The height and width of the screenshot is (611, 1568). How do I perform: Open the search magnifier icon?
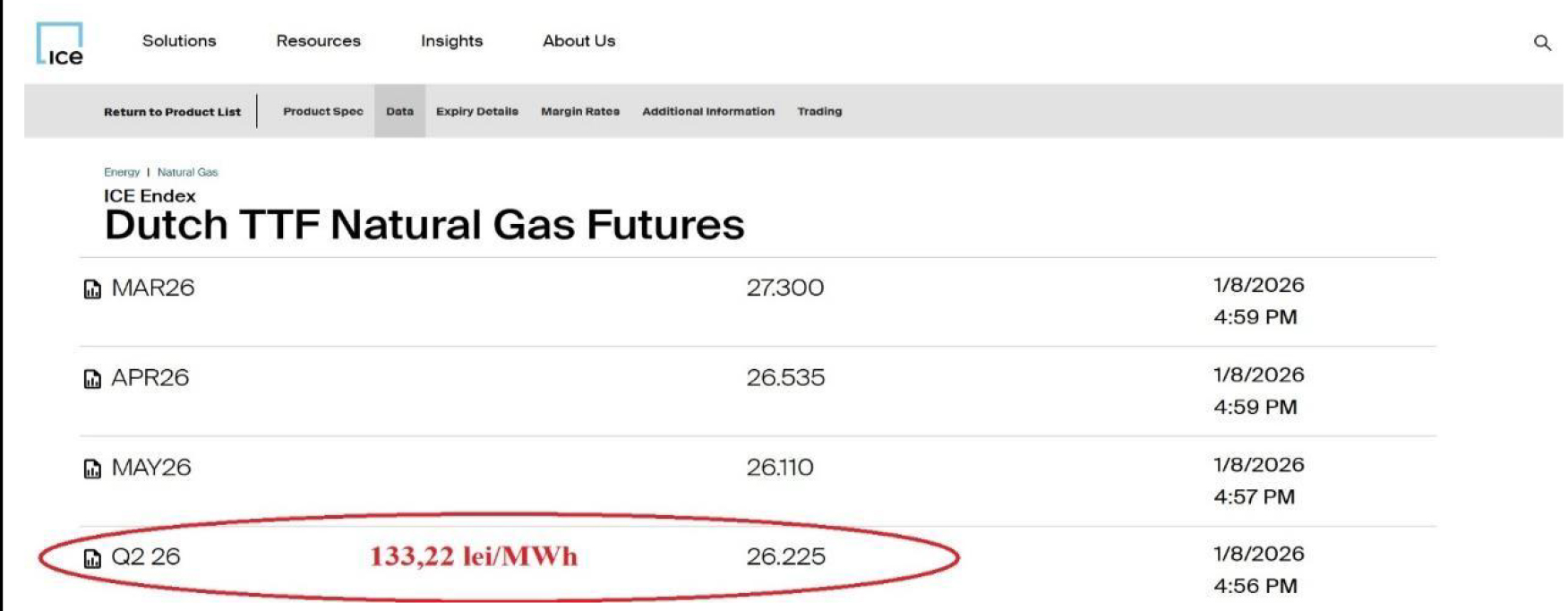[1541, 43]
